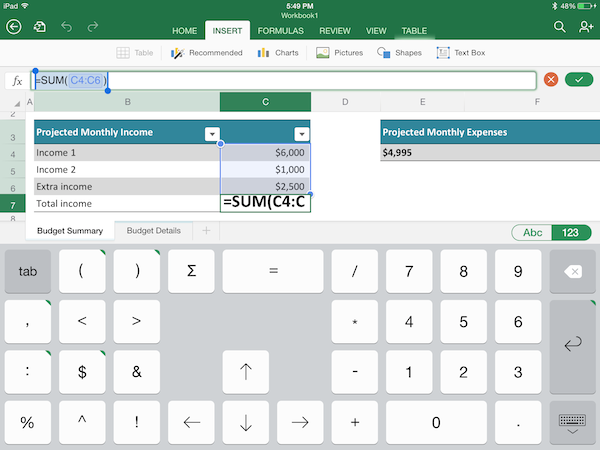Click the fx function icon

(x=17, y=81)
